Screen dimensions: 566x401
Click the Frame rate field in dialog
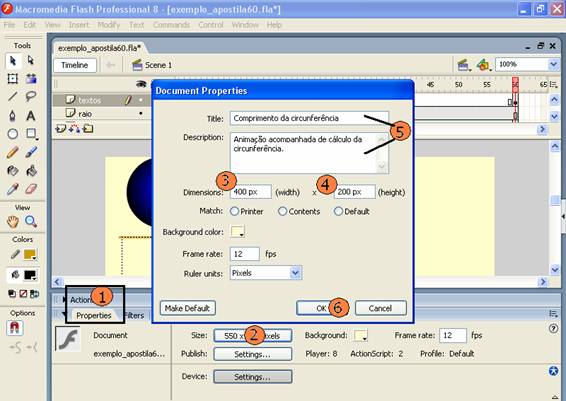pos(245,254)
